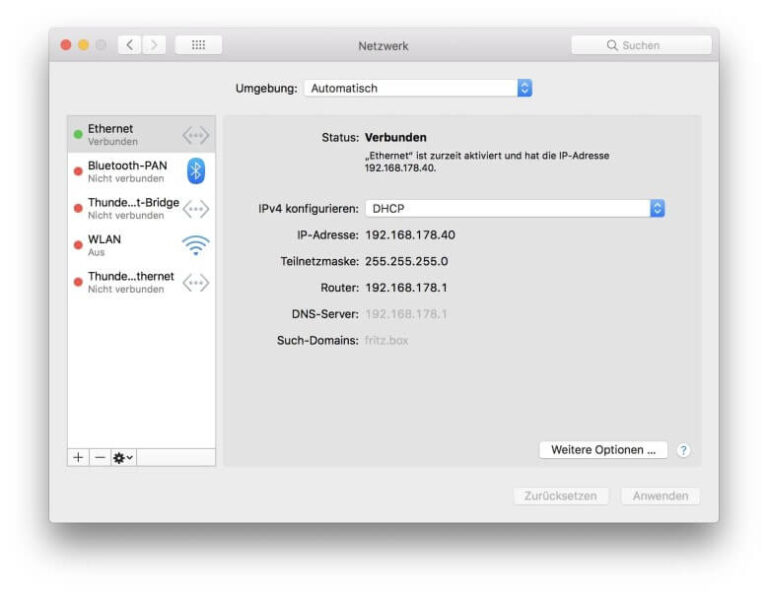Select the Bluetooth-PAN service
This screenshot has height=593, width=768.
pos(141,171)
